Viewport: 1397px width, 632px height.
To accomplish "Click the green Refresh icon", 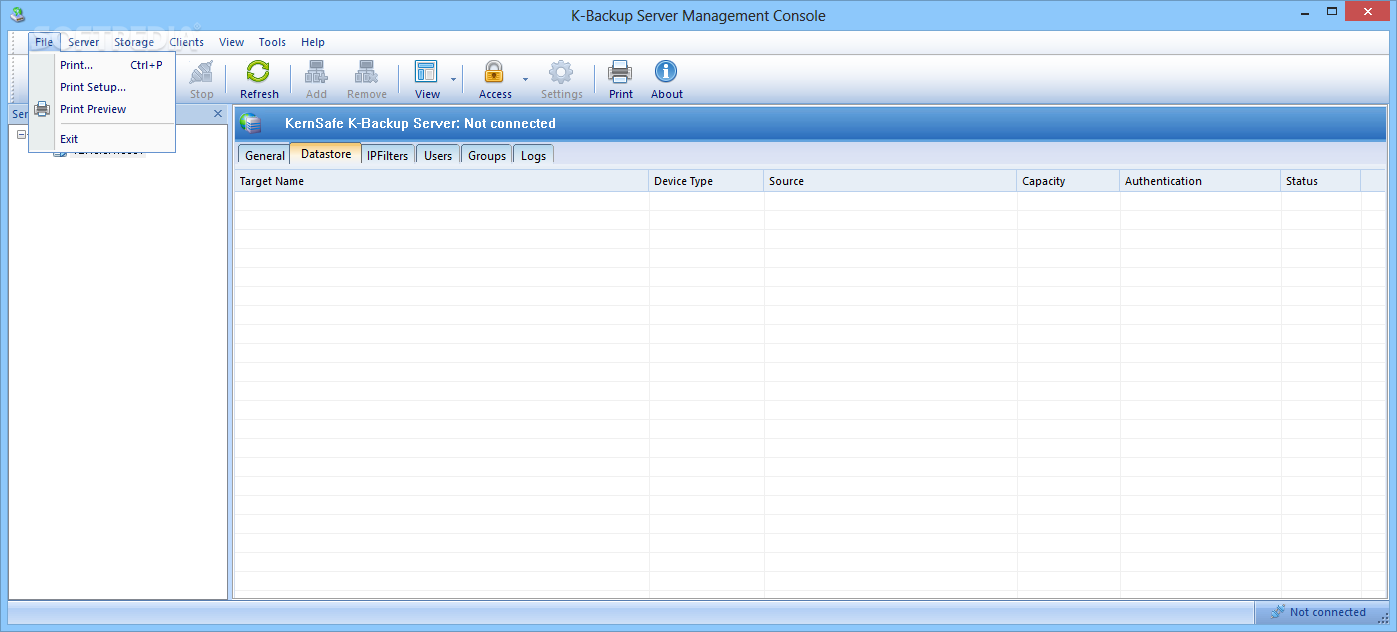I will [258, 72].
